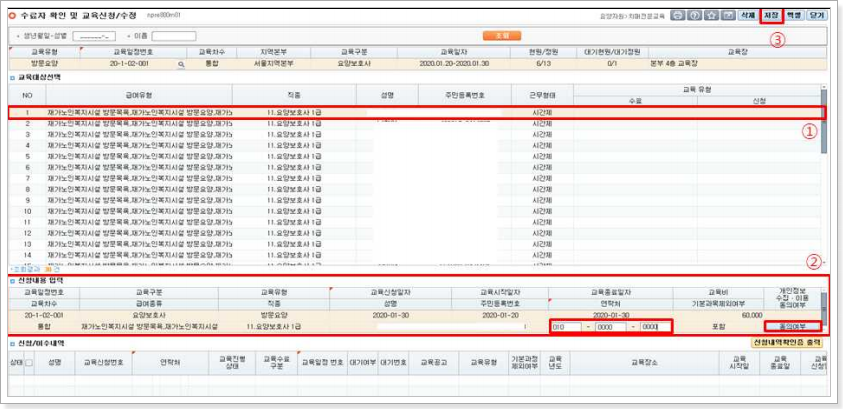Screen dimensions: 843x409
Task: Select row 5 in the trainee list
Action: click(415, 156)
